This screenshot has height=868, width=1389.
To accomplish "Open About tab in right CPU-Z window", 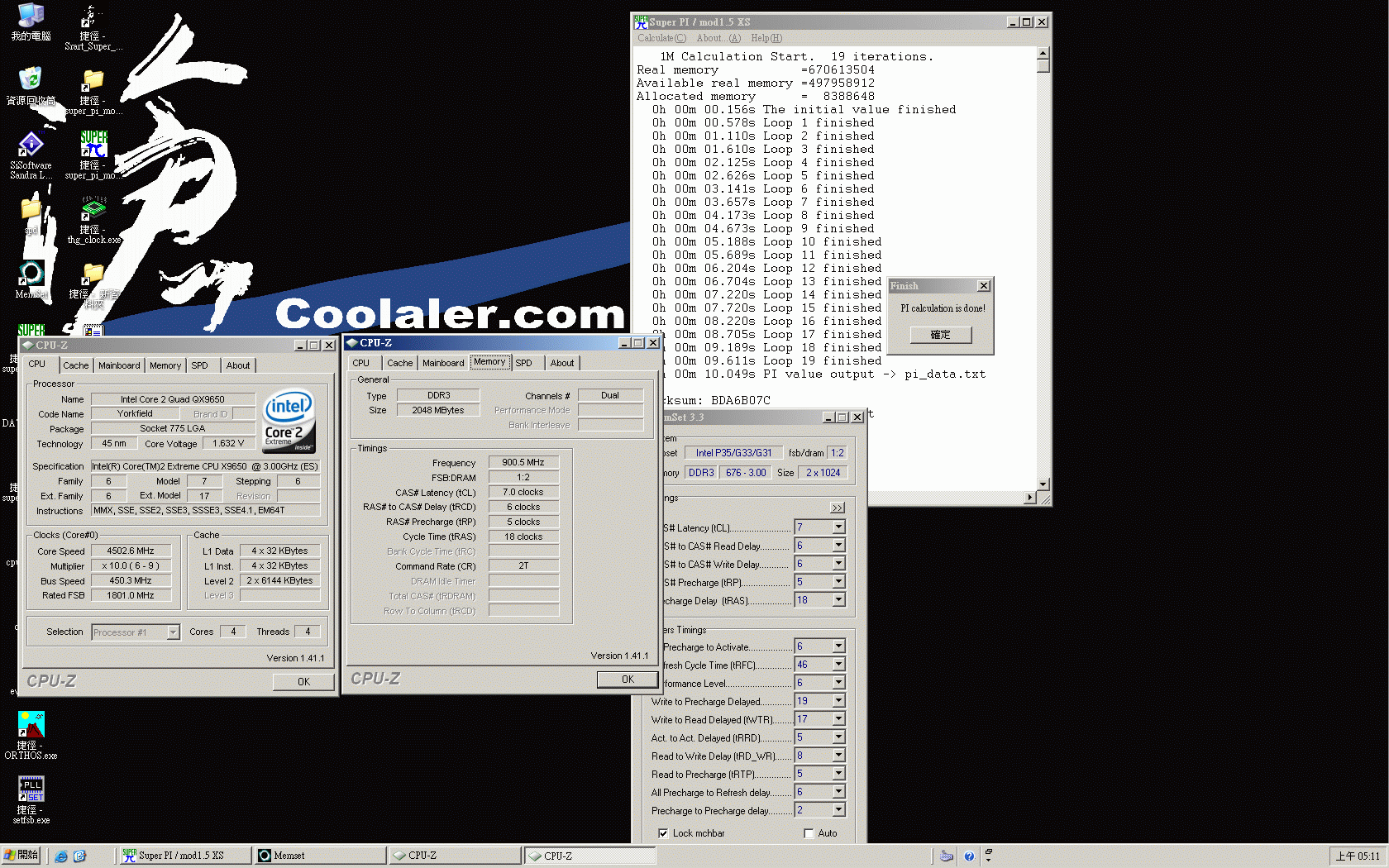I will pyautogui.click(x=562, y=363).
